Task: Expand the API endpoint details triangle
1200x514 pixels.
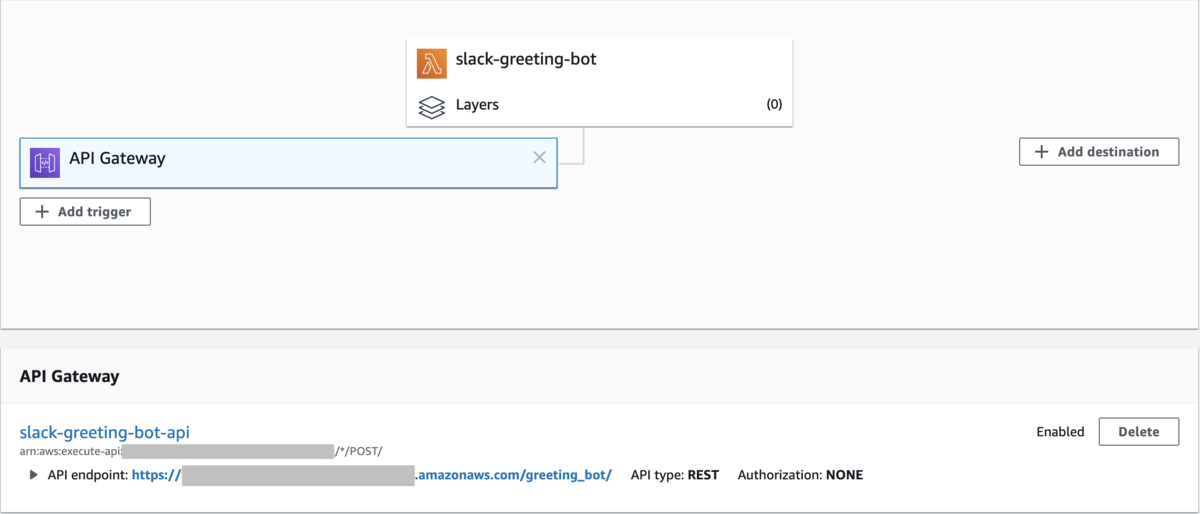Action: click(x=34, y=475)
